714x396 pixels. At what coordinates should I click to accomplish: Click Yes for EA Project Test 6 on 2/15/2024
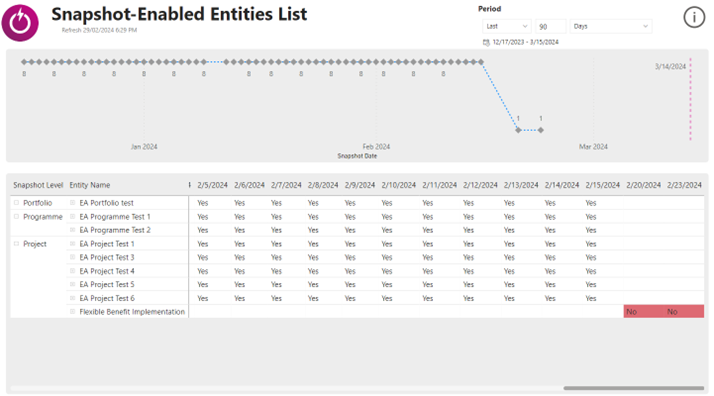[591, 299]
